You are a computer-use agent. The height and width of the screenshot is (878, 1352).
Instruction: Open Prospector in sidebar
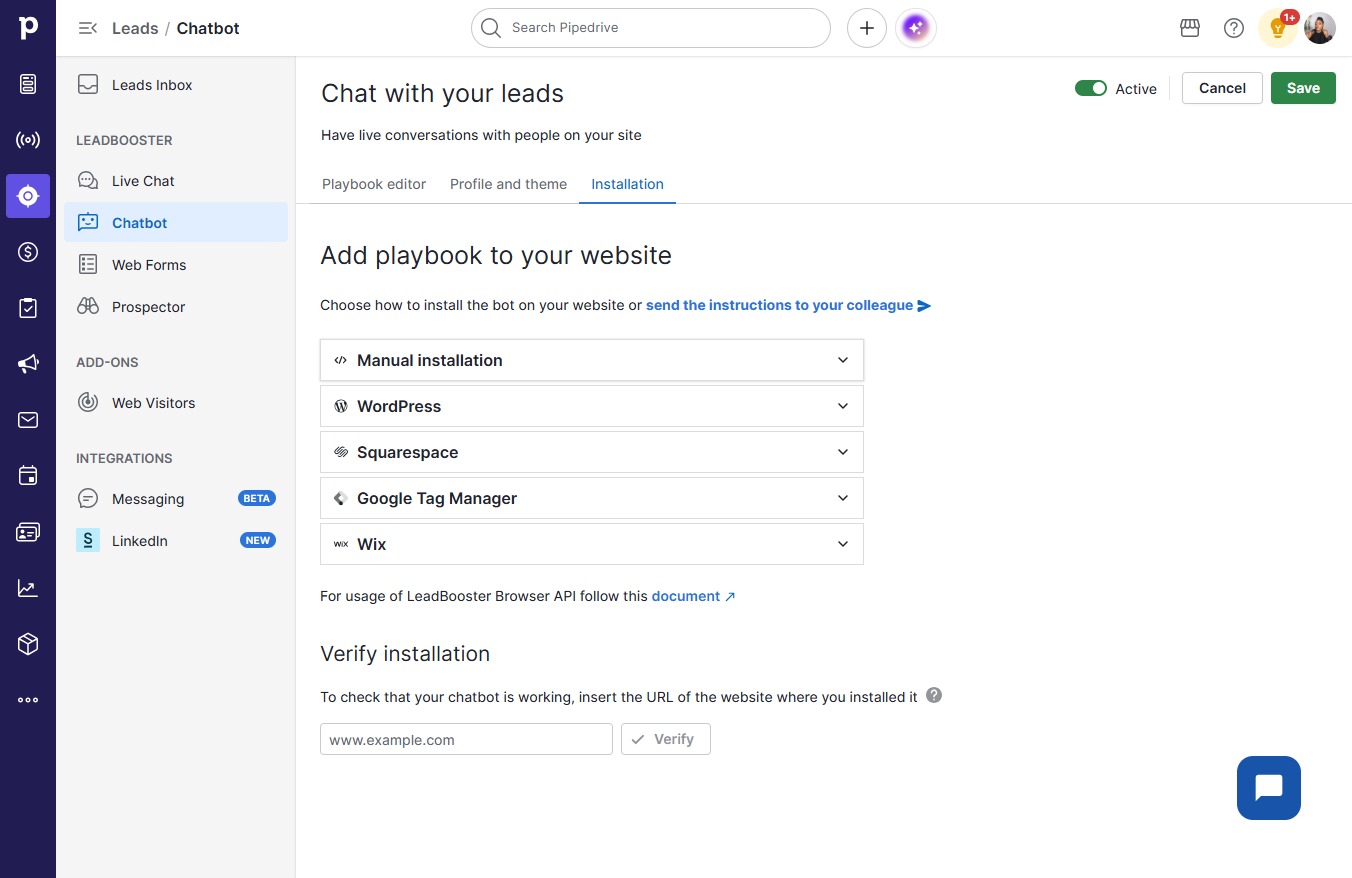tap(176, 307)
